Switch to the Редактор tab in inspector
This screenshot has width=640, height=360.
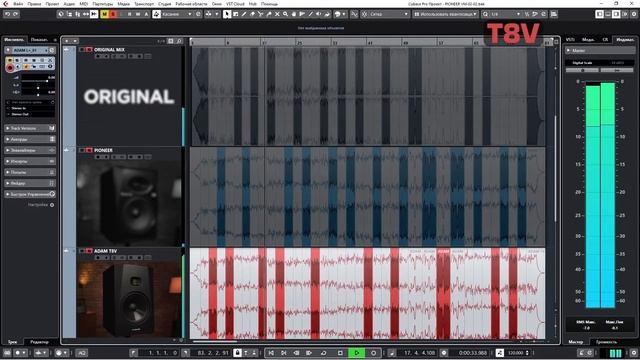pos(40,342)
